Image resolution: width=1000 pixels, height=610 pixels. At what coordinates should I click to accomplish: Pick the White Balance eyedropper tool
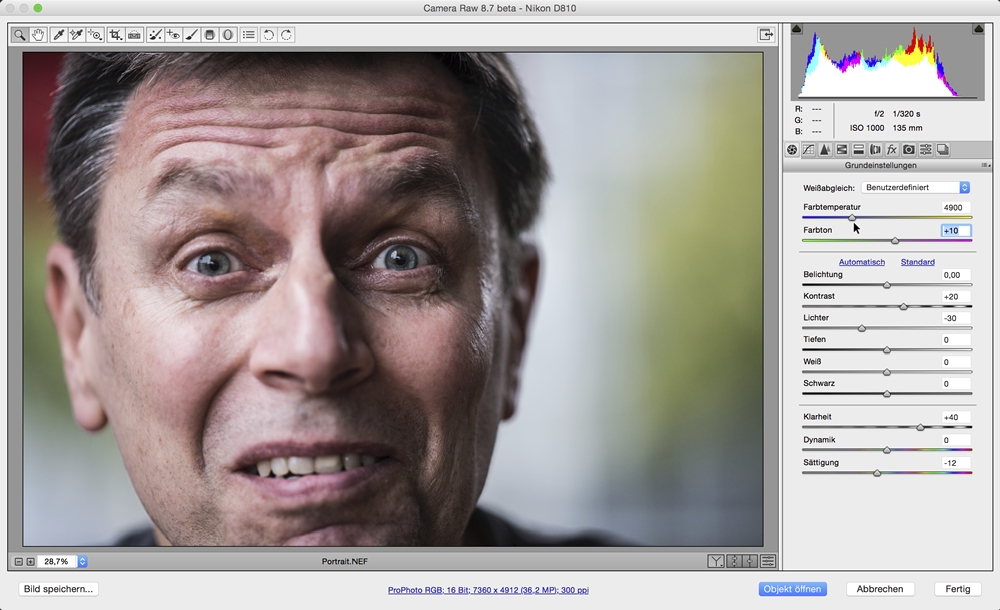(x=58, y=35)
